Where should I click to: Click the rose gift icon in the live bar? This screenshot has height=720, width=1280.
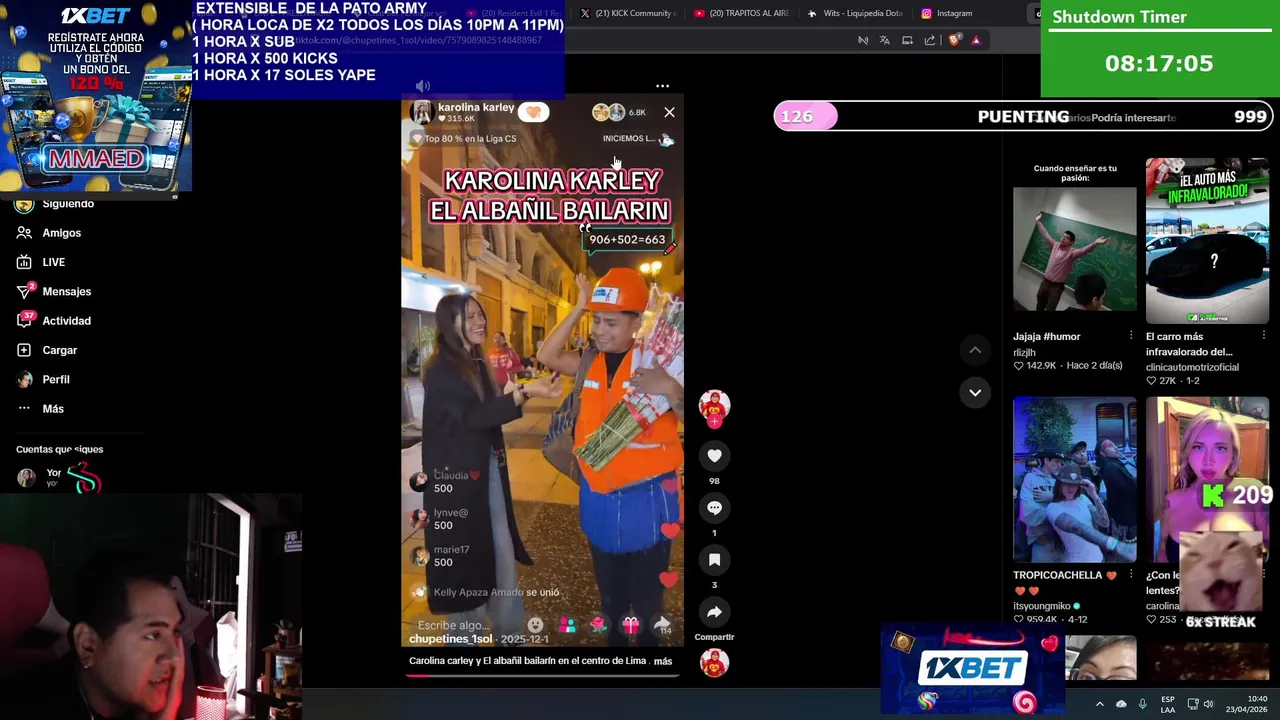(x=598, y=625)
